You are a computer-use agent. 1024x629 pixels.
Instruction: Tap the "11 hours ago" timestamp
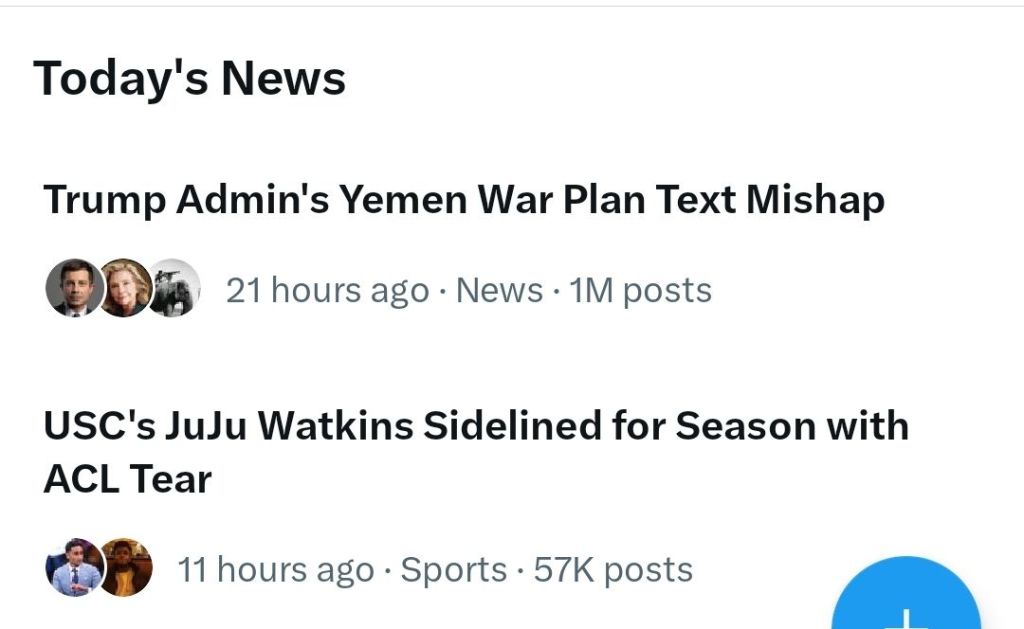[x=277, y=570]
